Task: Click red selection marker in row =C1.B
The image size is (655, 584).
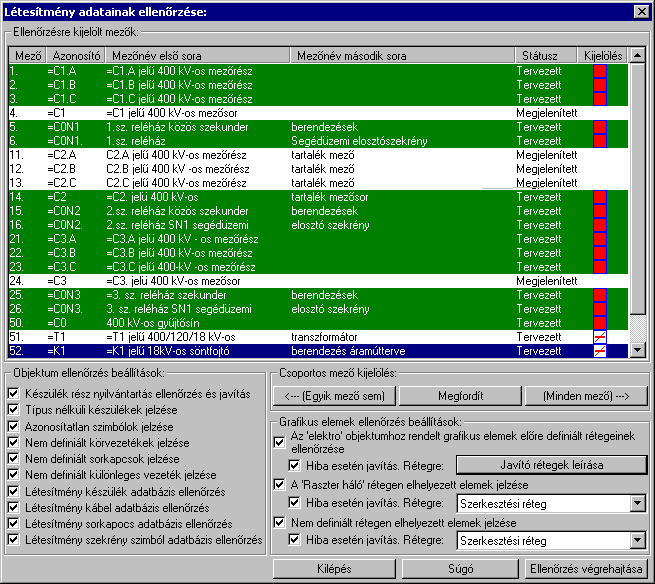Action: coord(600,85)
